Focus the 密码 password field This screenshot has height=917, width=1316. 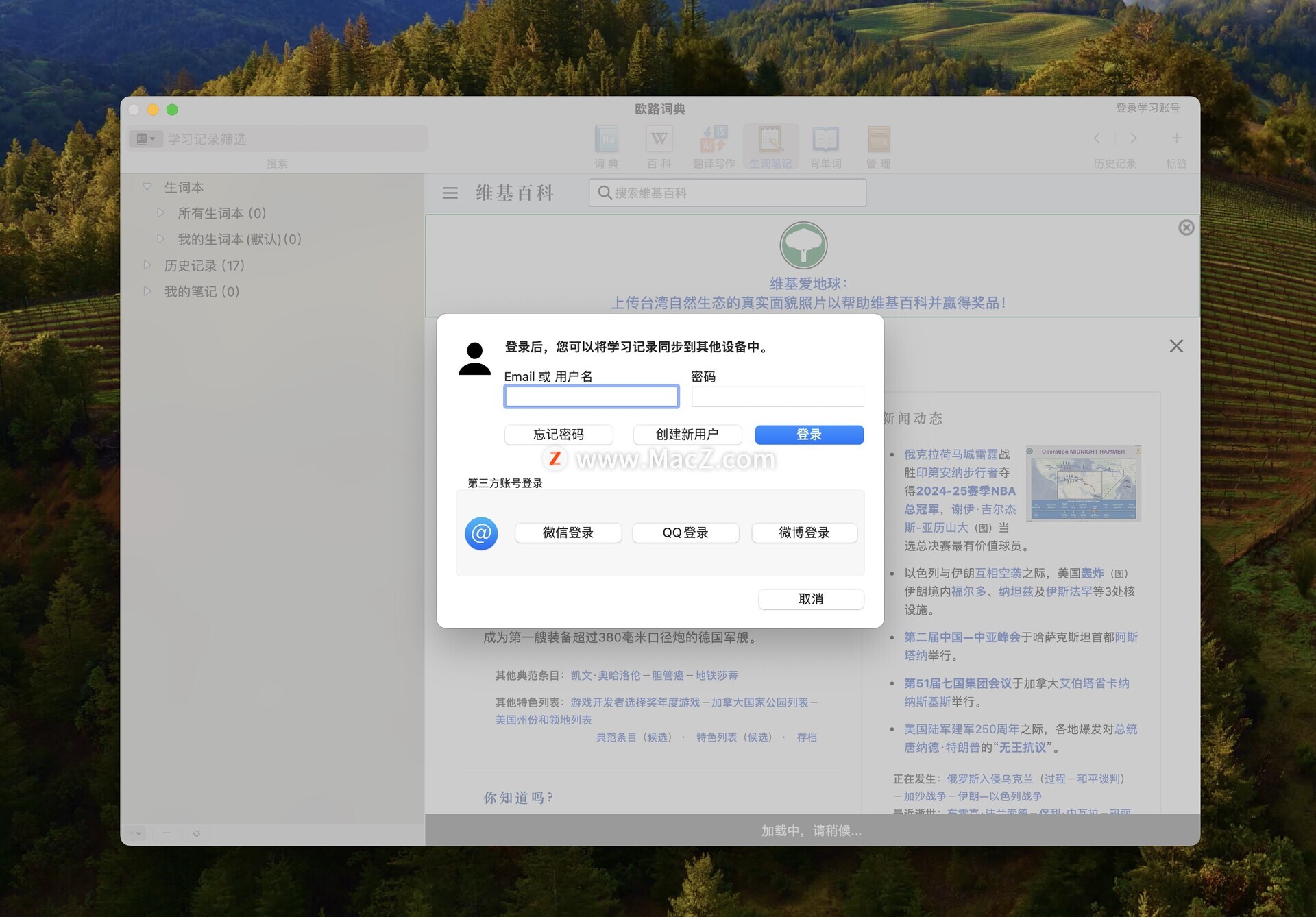tap(778, 396)
